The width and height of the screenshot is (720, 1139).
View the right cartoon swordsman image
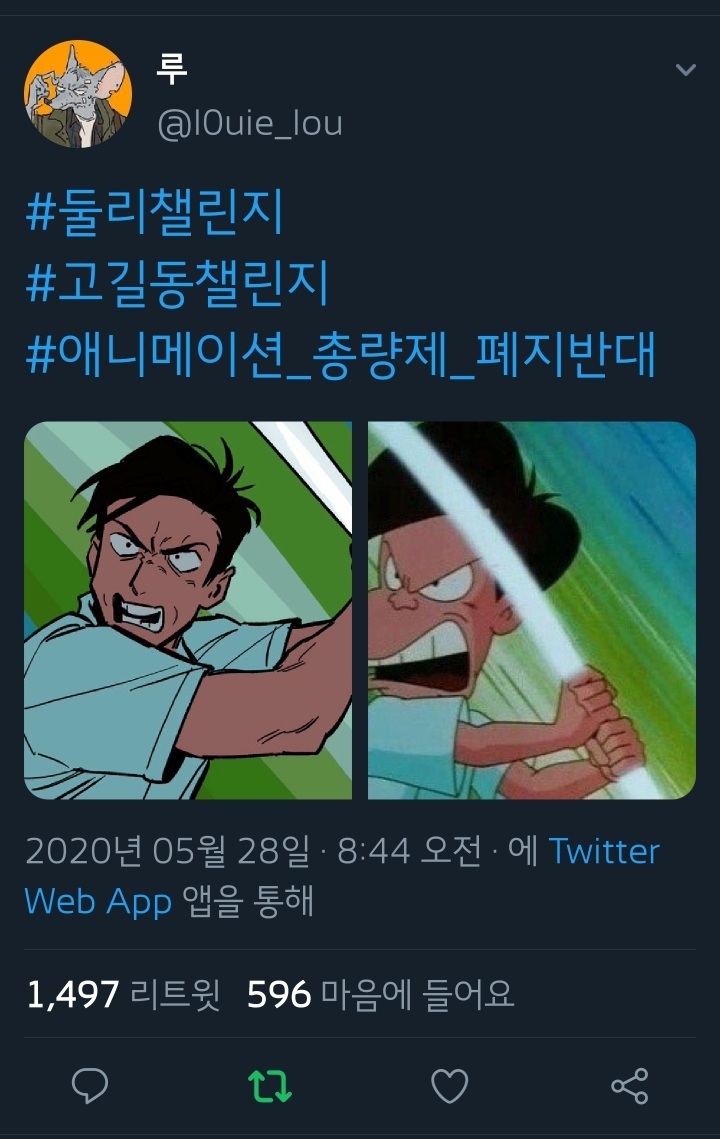[x=532, y=610]
